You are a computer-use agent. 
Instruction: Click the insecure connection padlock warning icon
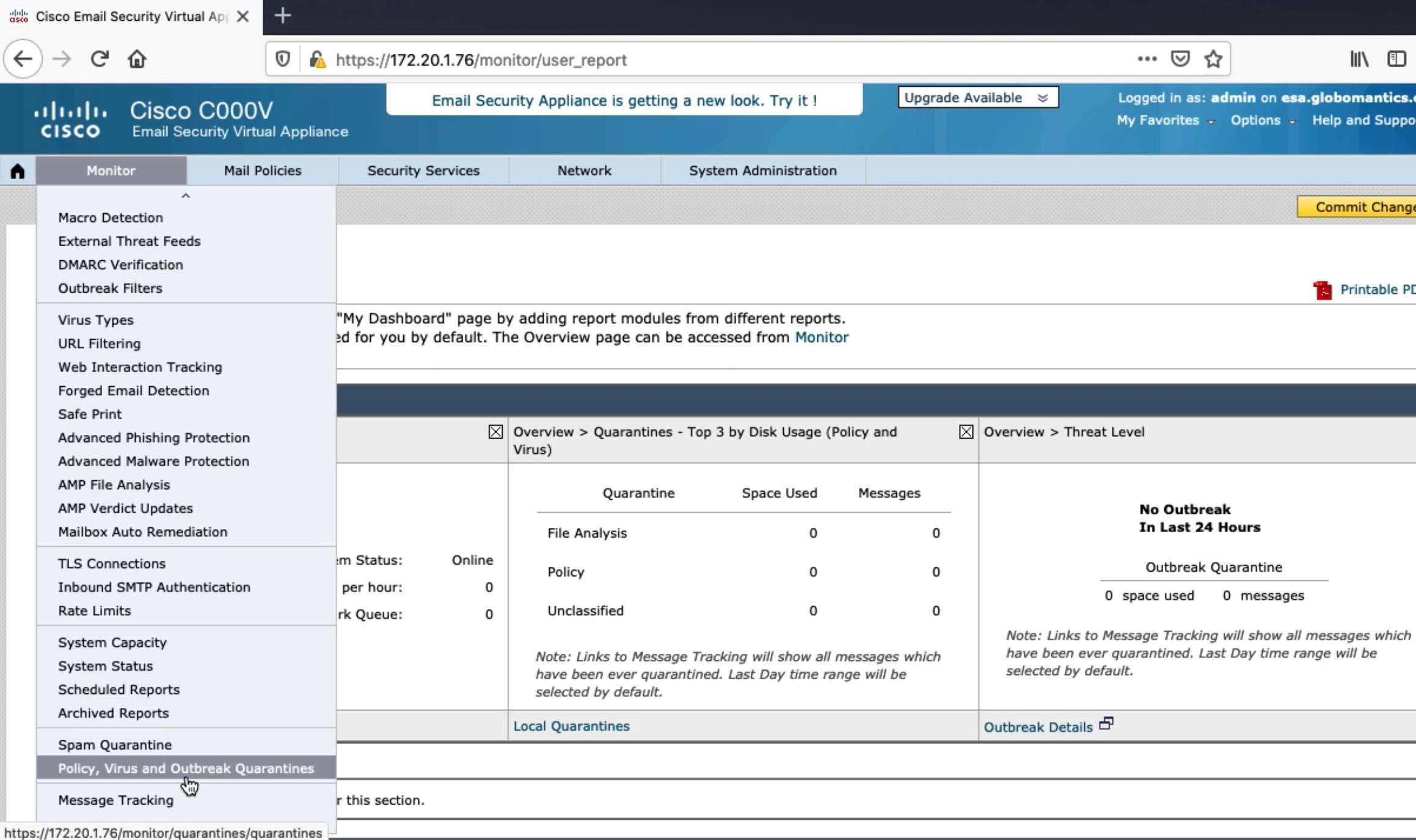tap(317, 59)
